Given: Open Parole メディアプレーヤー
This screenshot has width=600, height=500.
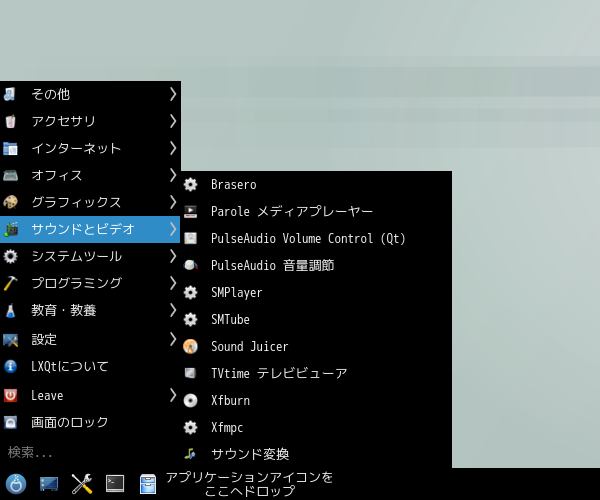Looking at the screenshot, I should point(316,212).
